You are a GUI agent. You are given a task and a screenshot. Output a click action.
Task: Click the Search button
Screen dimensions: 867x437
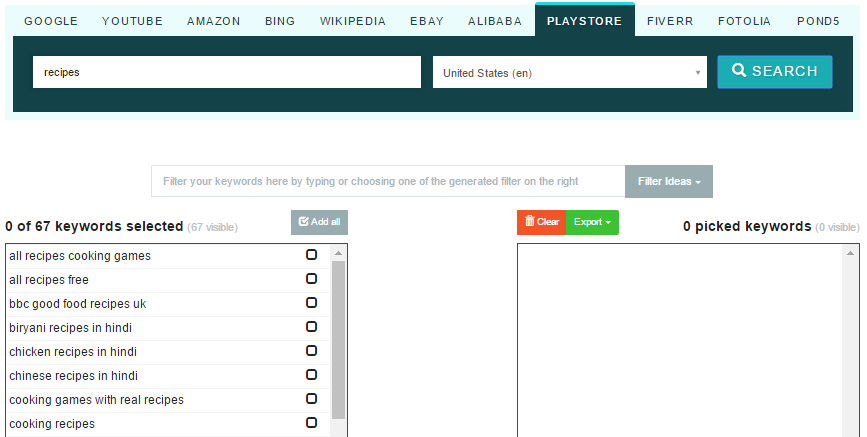click(775, 71)
